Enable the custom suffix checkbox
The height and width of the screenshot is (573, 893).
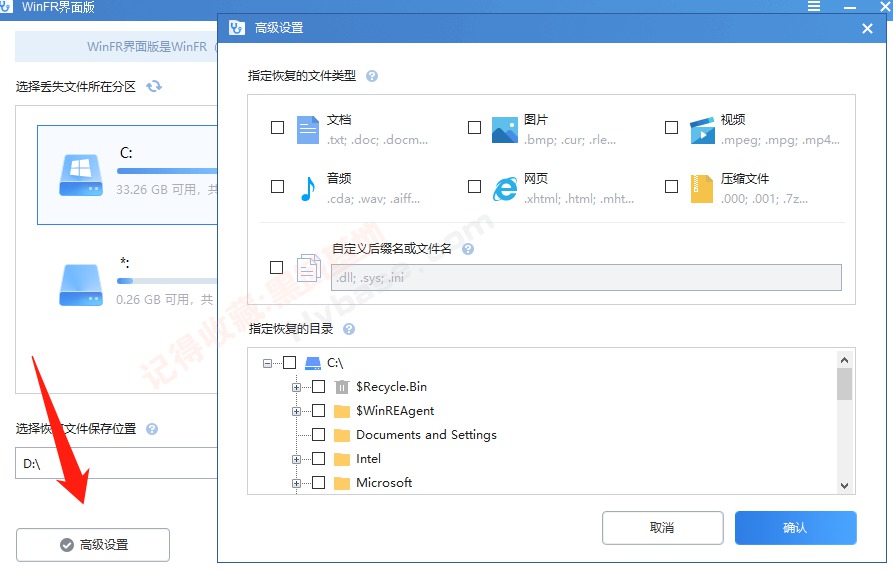(276, 267)
